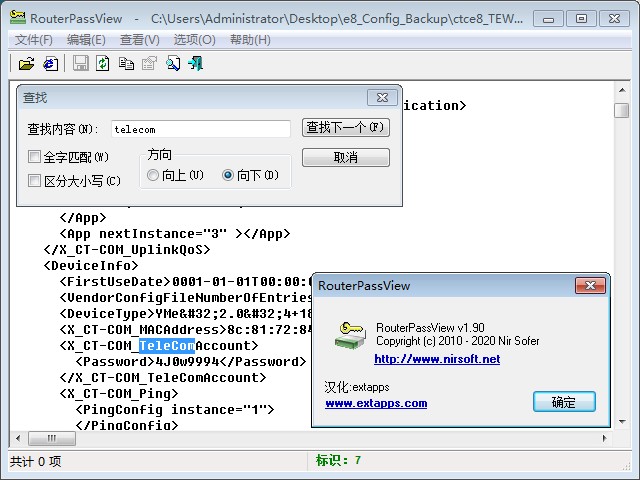This screenshot has height=480, width=640.
Task: Close the RouterPassView About dialog
Action: click(x=590, y=285)
